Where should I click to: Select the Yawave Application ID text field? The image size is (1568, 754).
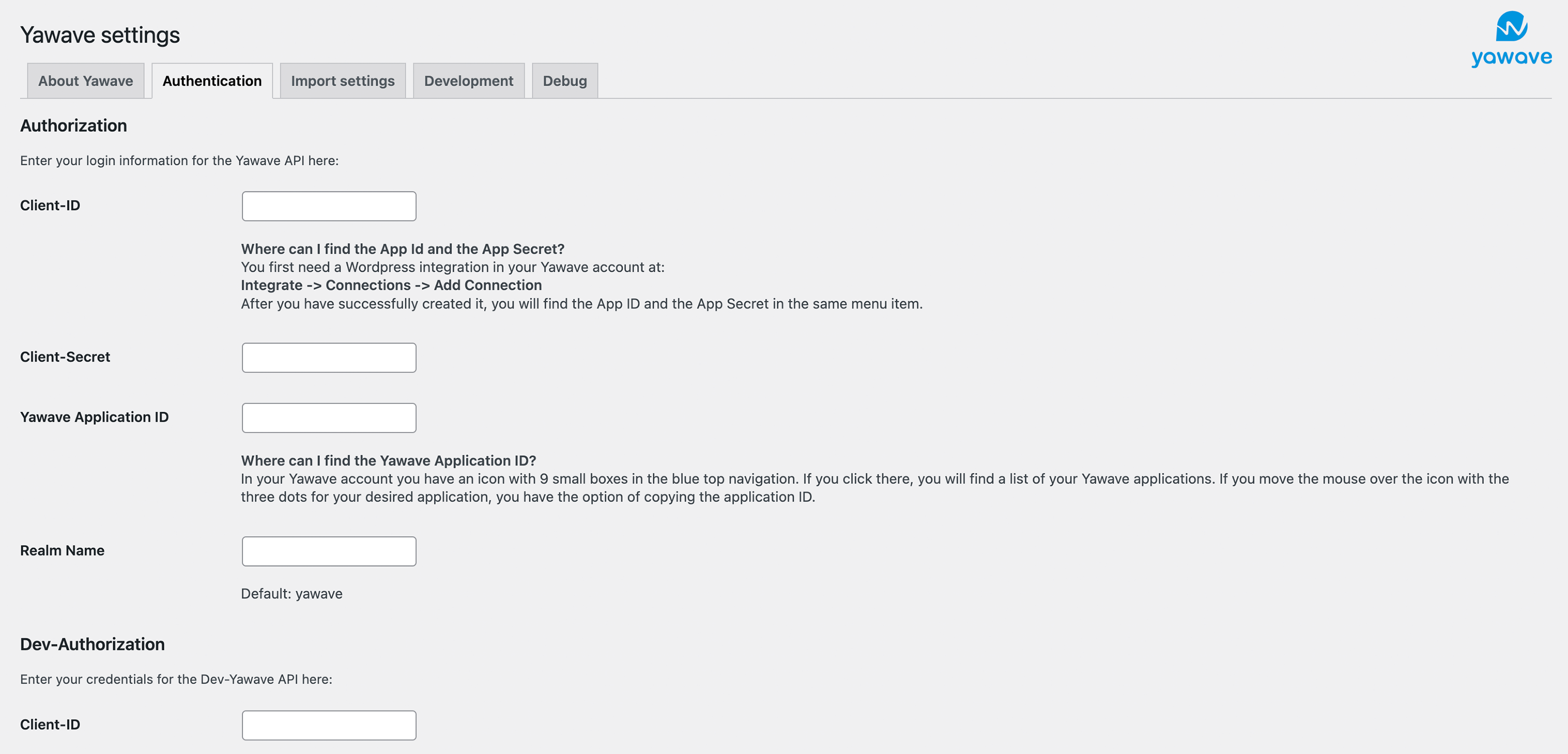tap(329, 418)
